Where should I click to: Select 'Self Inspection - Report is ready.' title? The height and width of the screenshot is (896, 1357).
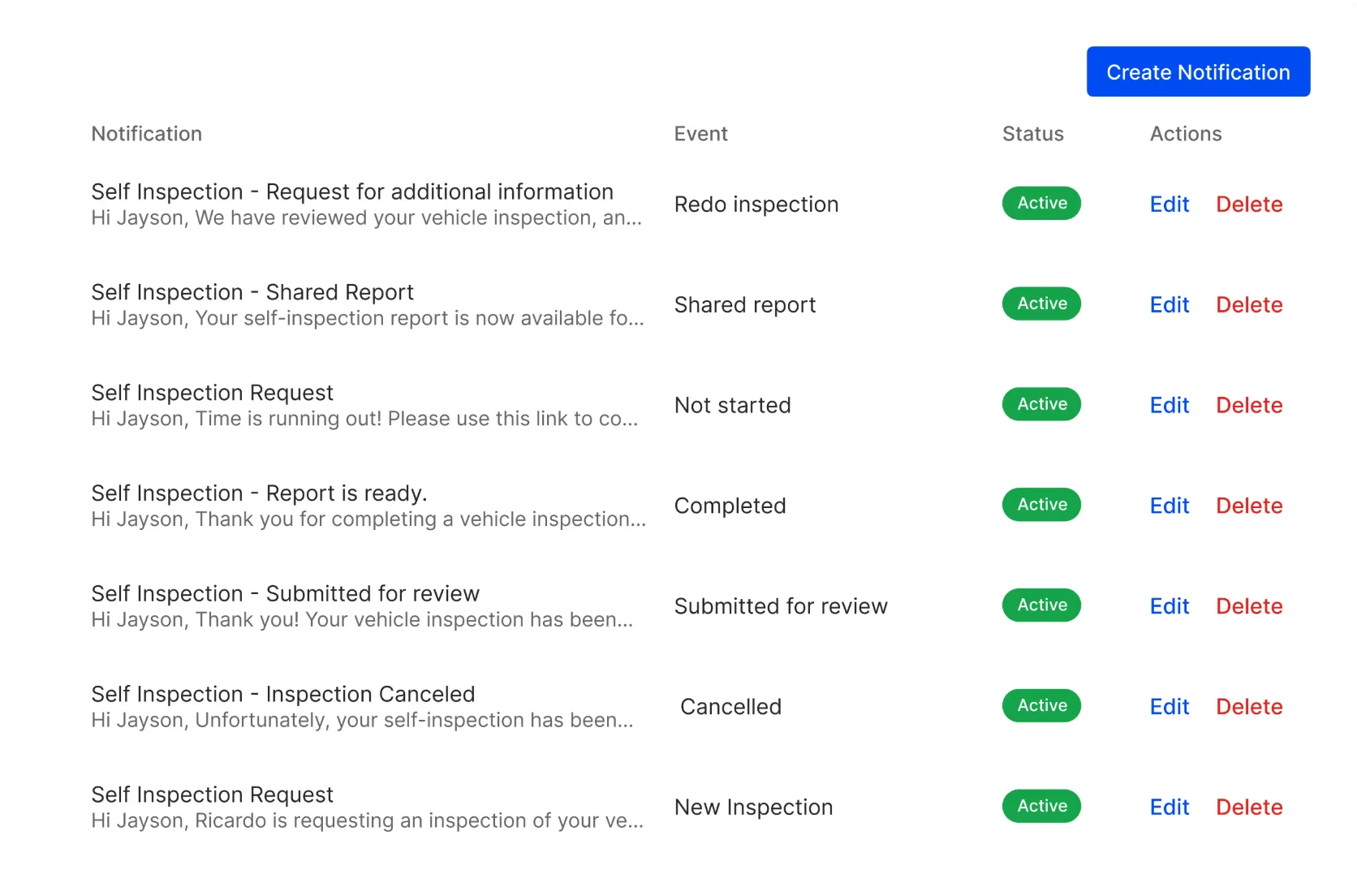click(259, 493)
